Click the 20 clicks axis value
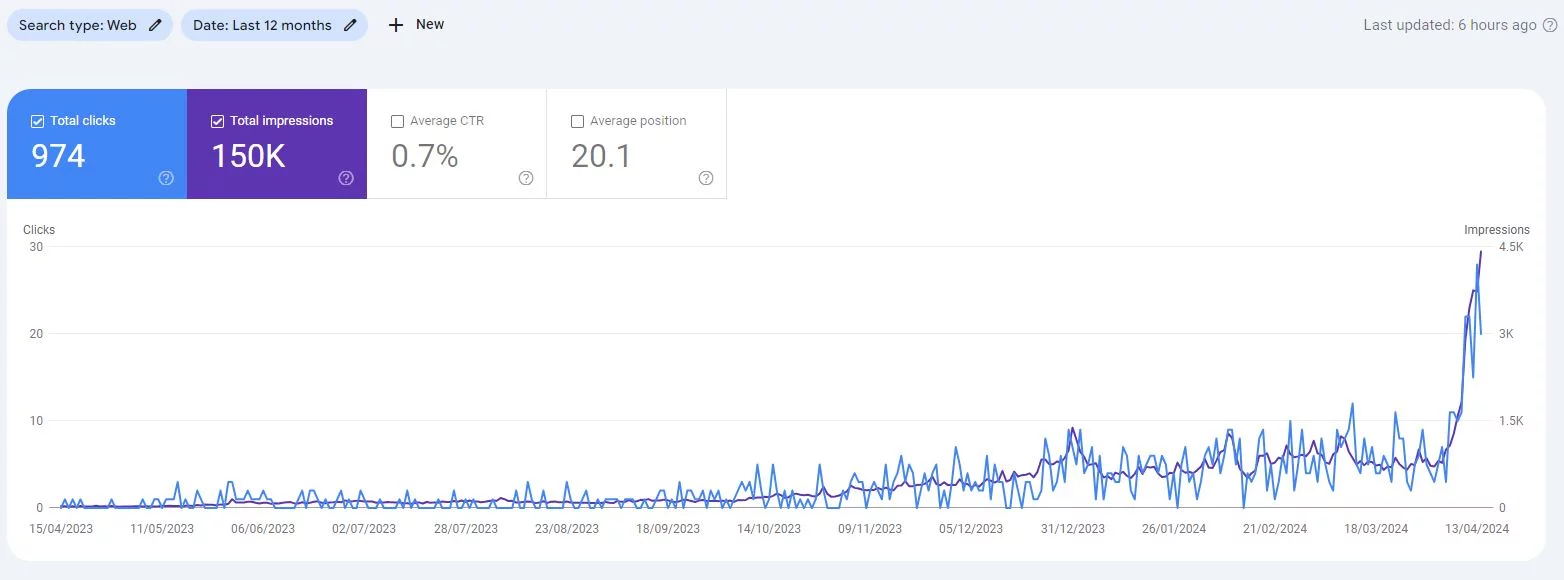1564x580 pixels. tap(36, 334)
